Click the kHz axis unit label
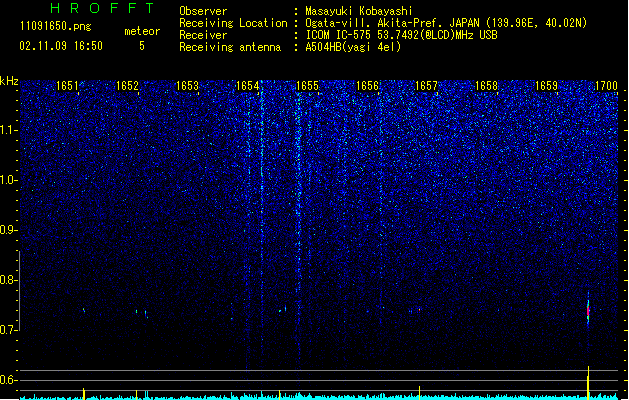 (9, 81)
